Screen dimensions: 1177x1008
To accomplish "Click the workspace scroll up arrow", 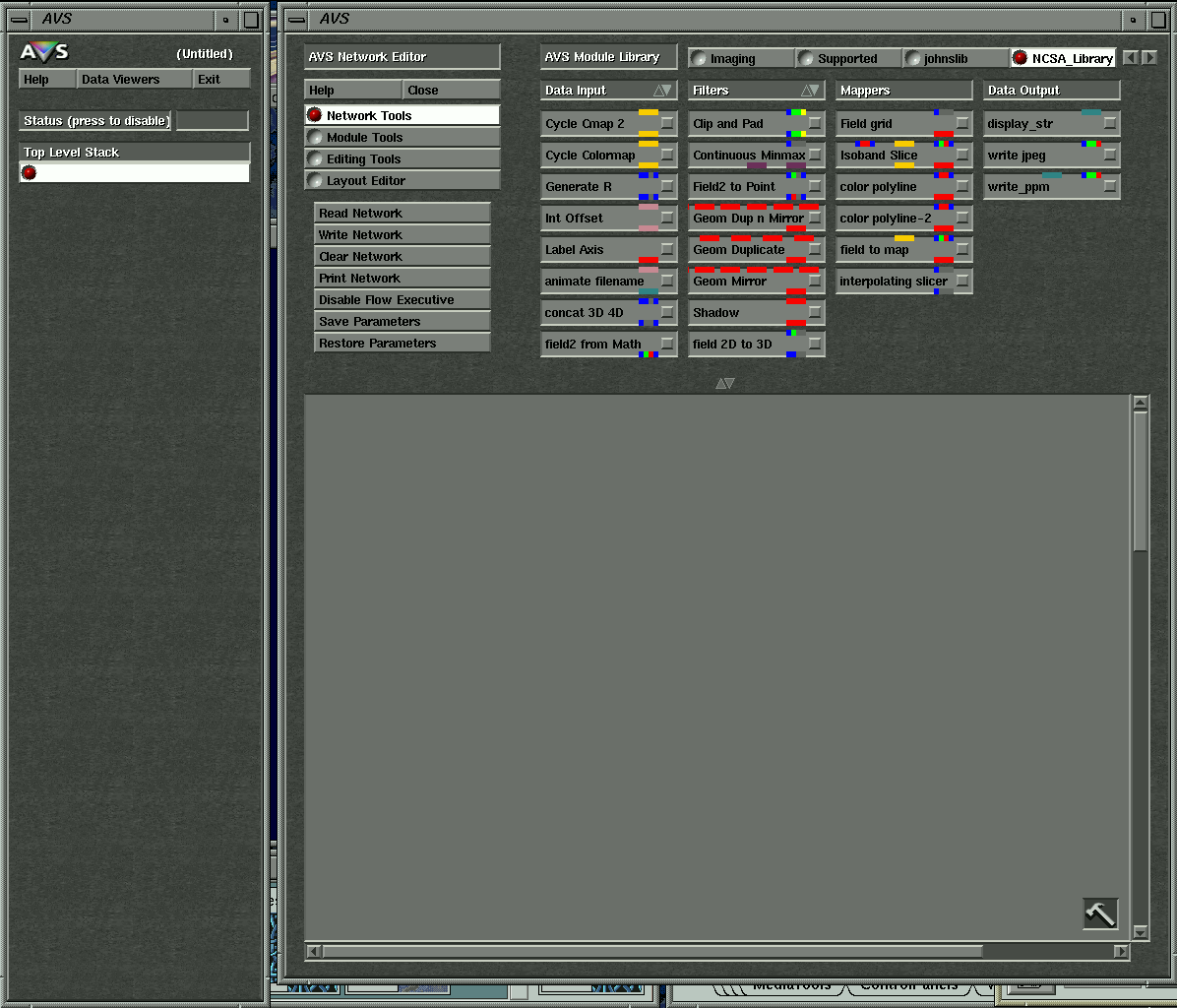I will [x=1141, y=403].
